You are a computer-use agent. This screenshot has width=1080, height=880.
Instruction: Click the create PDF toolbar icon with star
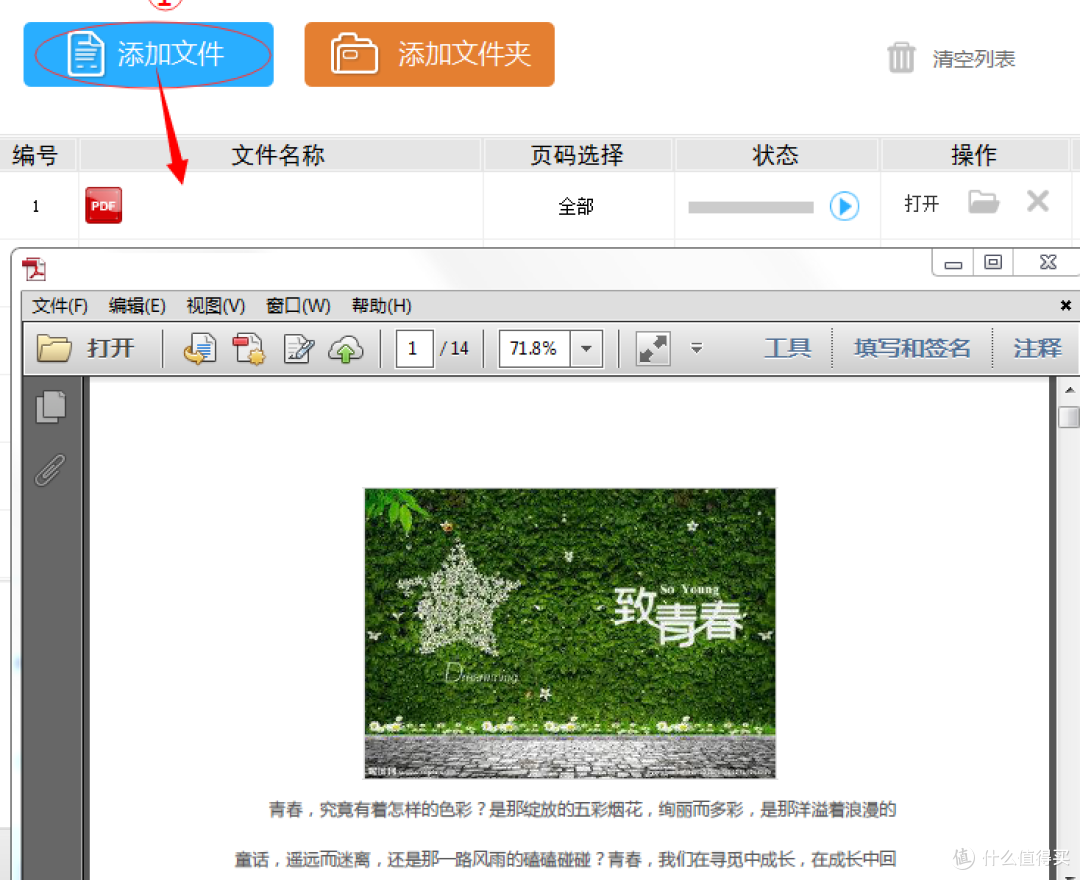249,348
